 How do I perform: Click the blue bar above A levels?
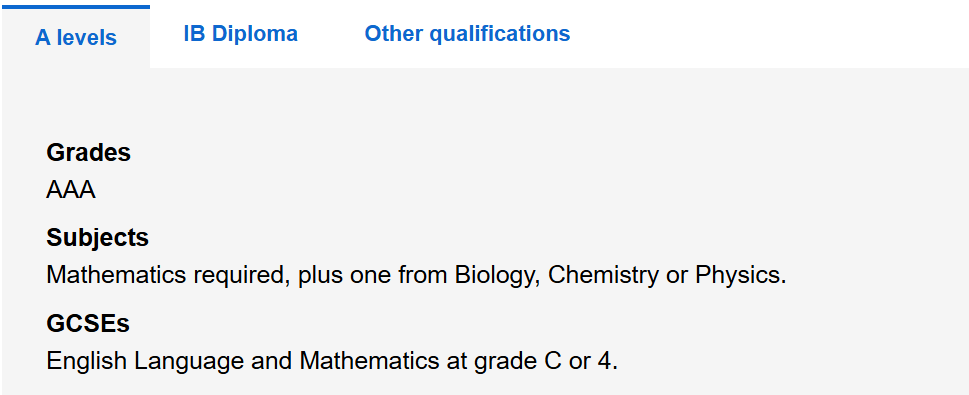coord(75,7)
